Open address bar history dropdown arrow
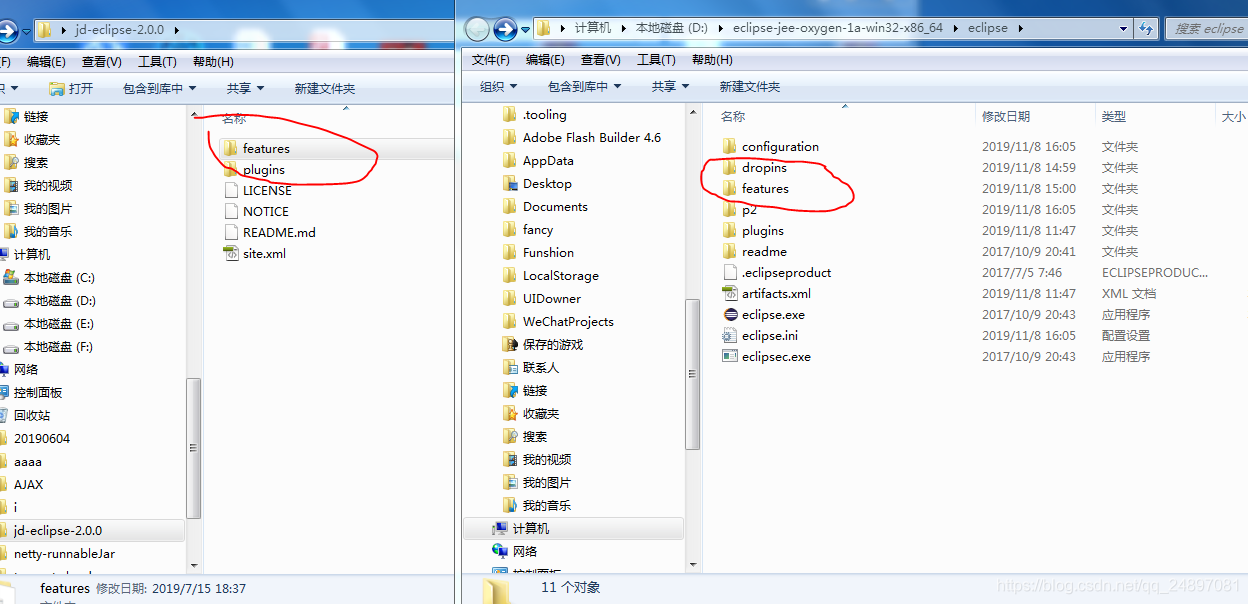Viewport: 1248px width, 604px height. (1124, 28)
